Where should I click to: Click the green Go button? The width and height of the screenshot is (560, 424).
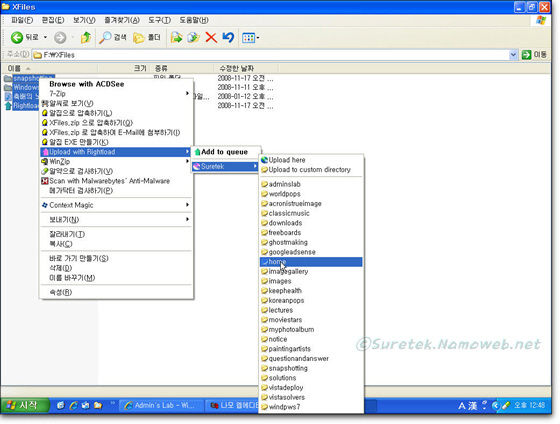click(534, 55)
